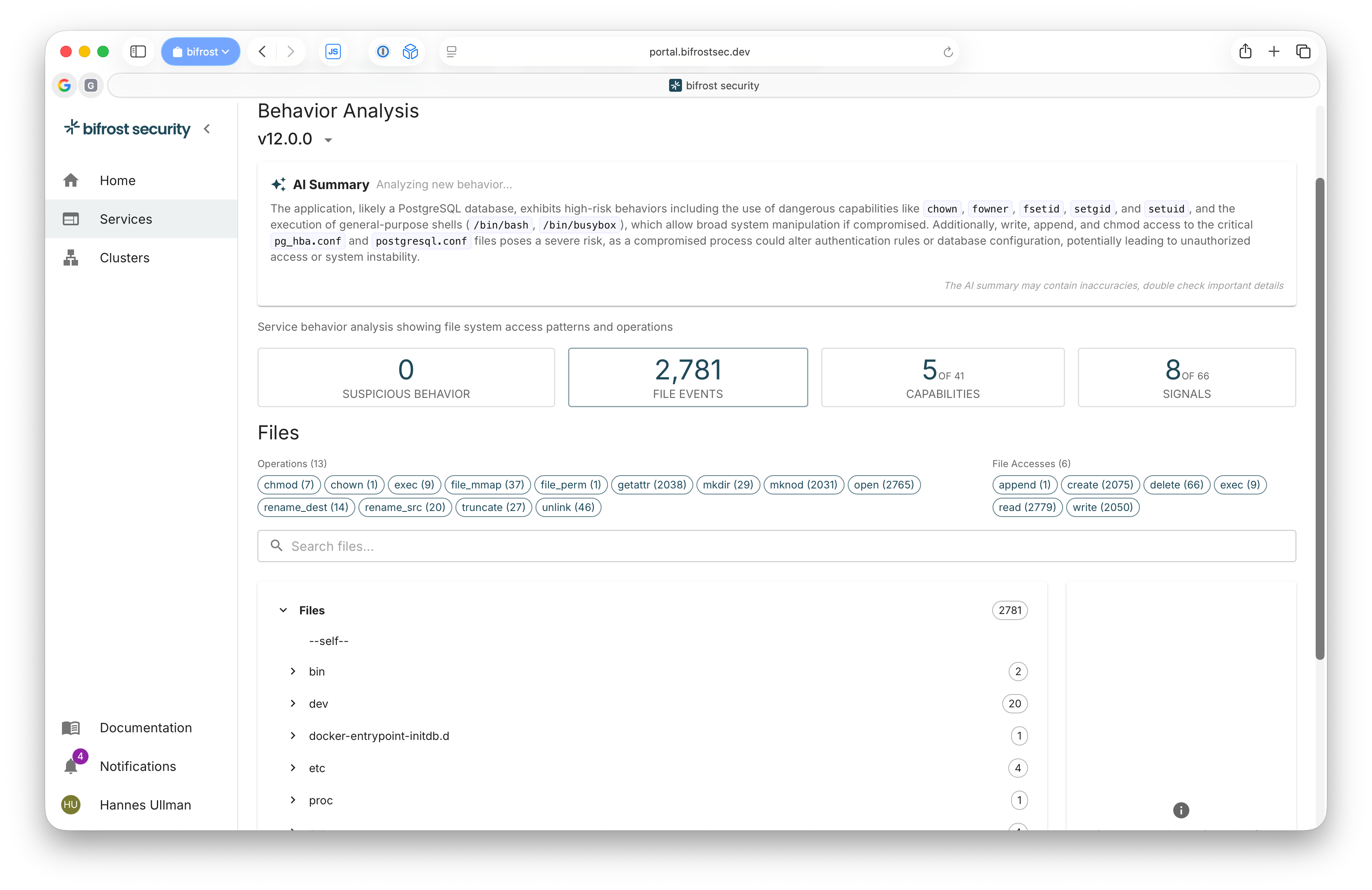Open the 1Password browser extension icon
Screen dimensions: 1372x890
click(x=383, y=52)
